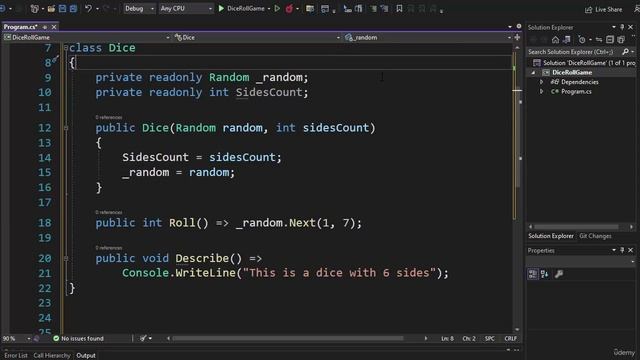Open the DiceRollGame project navigation dropdown

pos(87,37)
